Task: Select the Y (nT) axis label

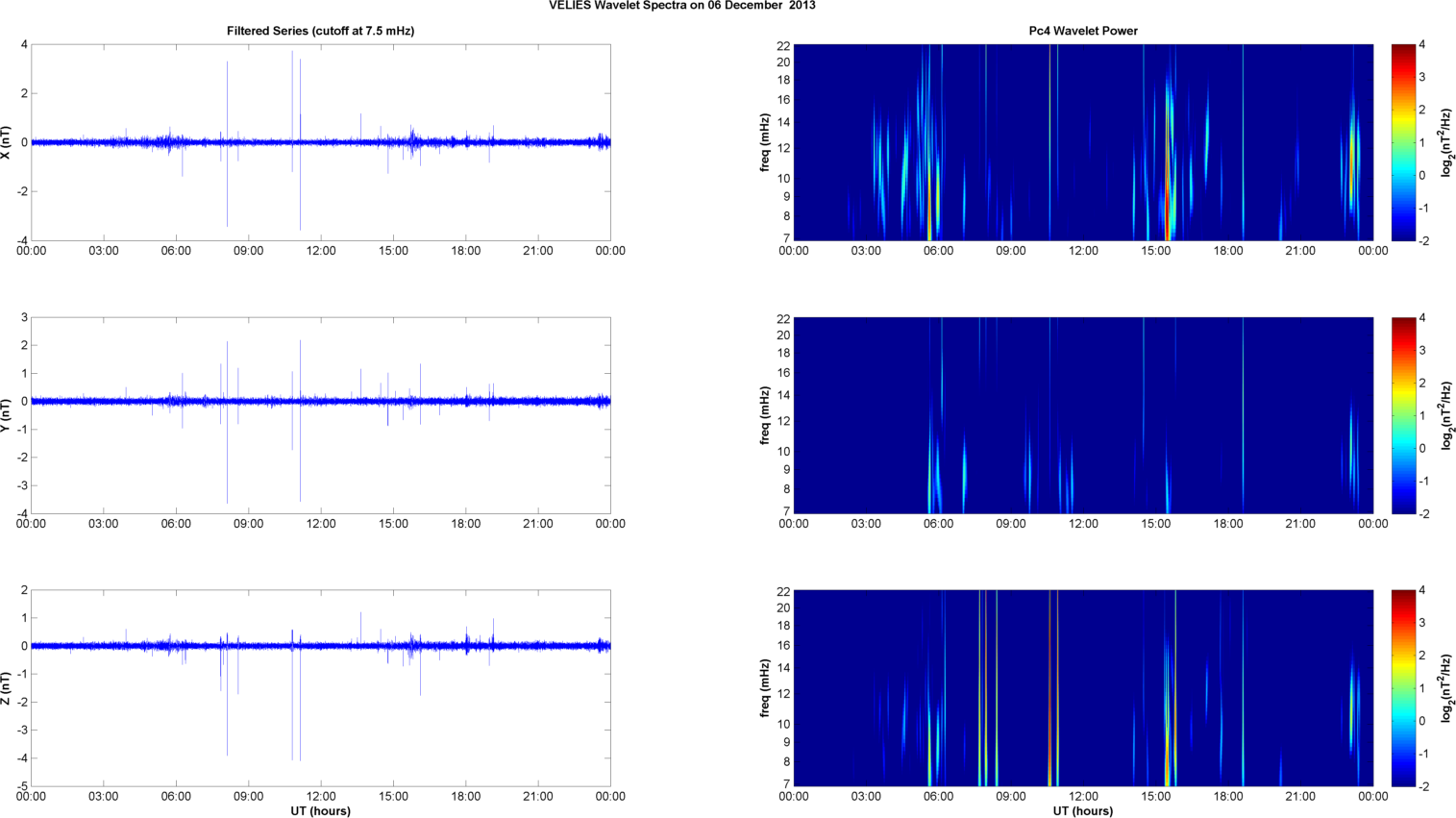Action: point(7,415)
